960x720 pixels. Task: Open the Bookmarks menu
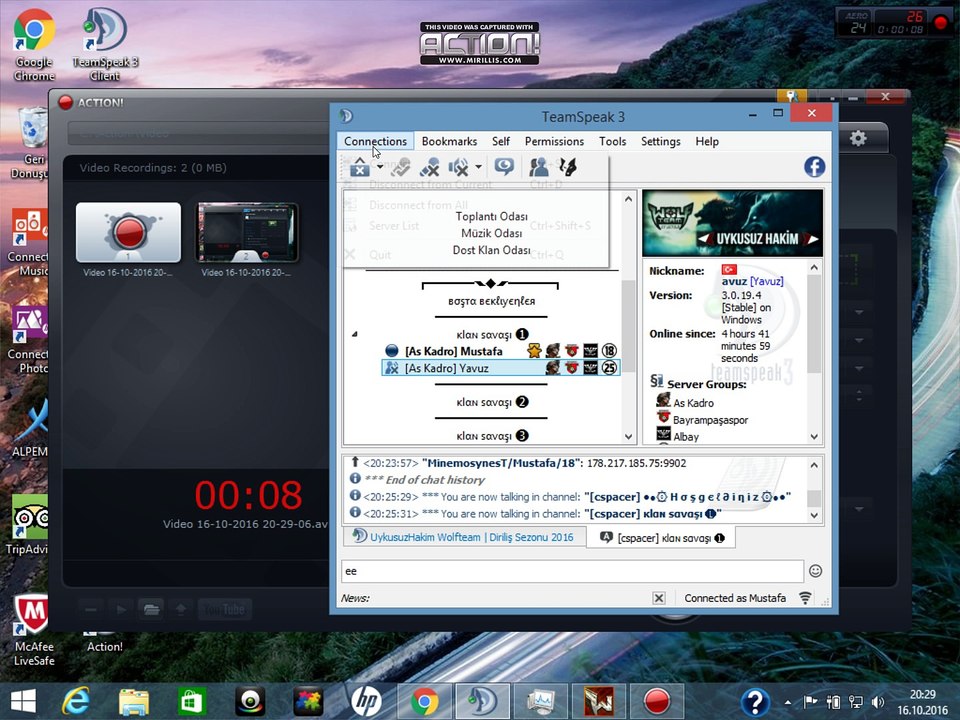[449, 141]
